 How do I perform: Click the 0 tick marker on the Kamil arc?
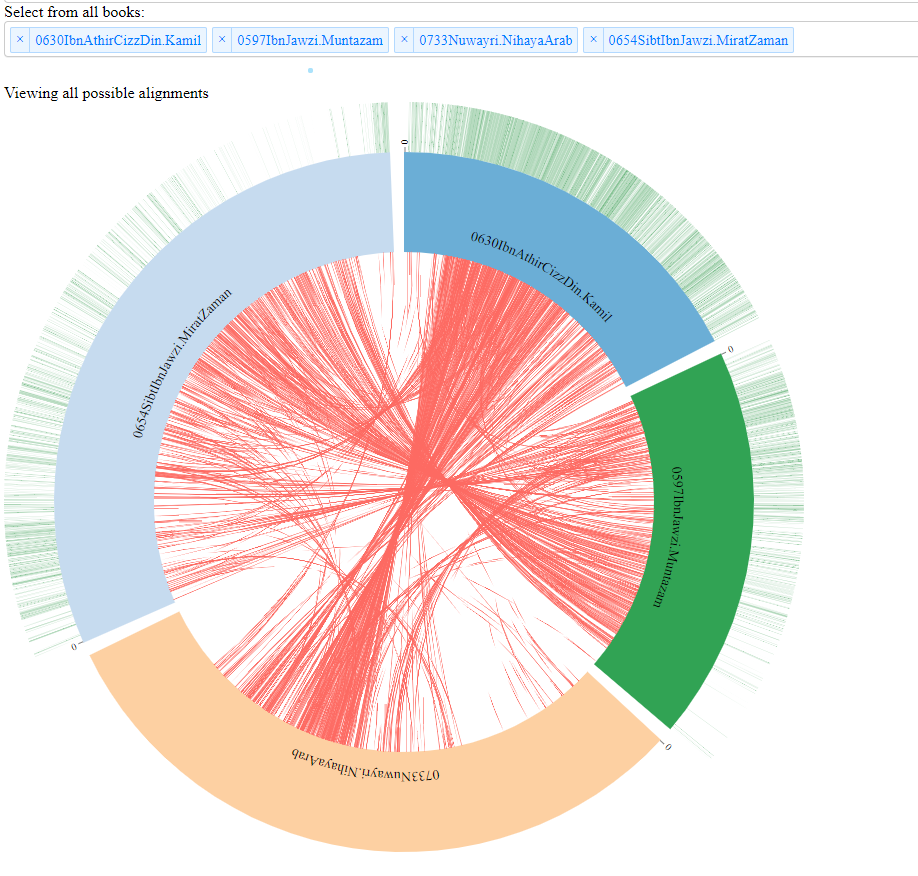pos(403,142)
